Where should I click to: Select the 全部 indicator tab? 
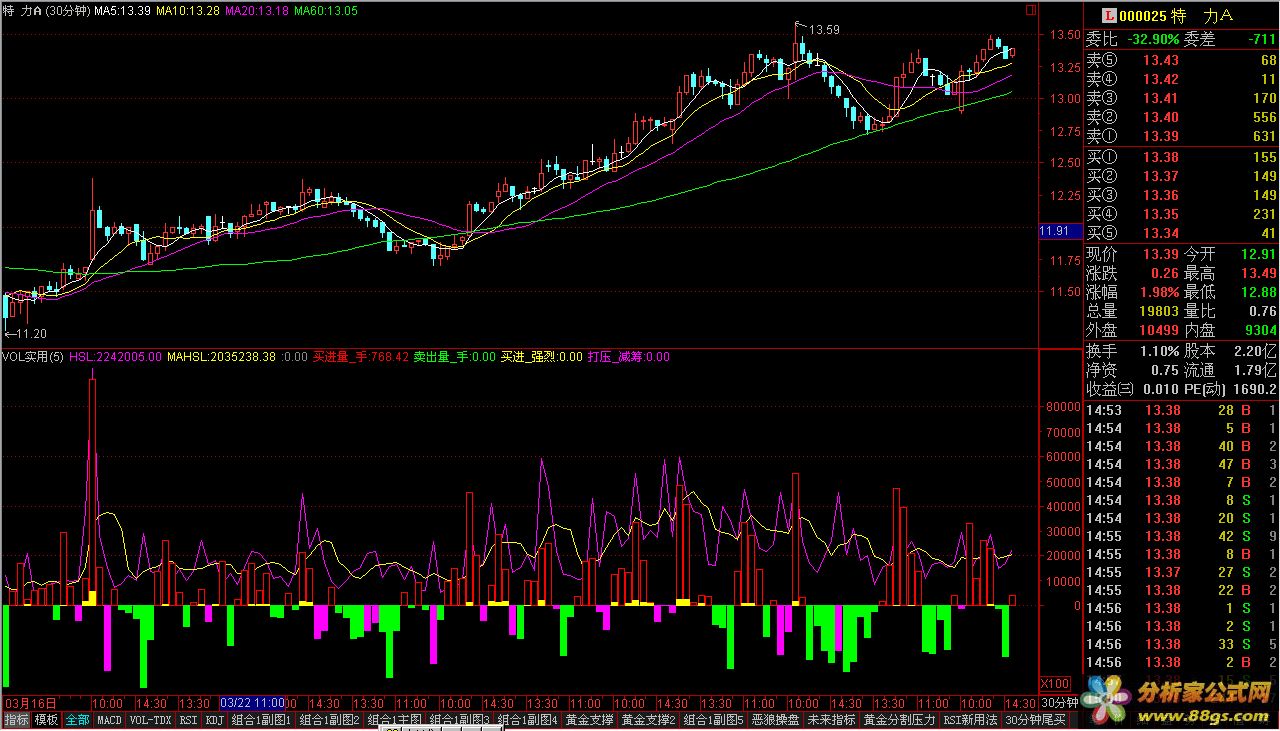(78, 719)
